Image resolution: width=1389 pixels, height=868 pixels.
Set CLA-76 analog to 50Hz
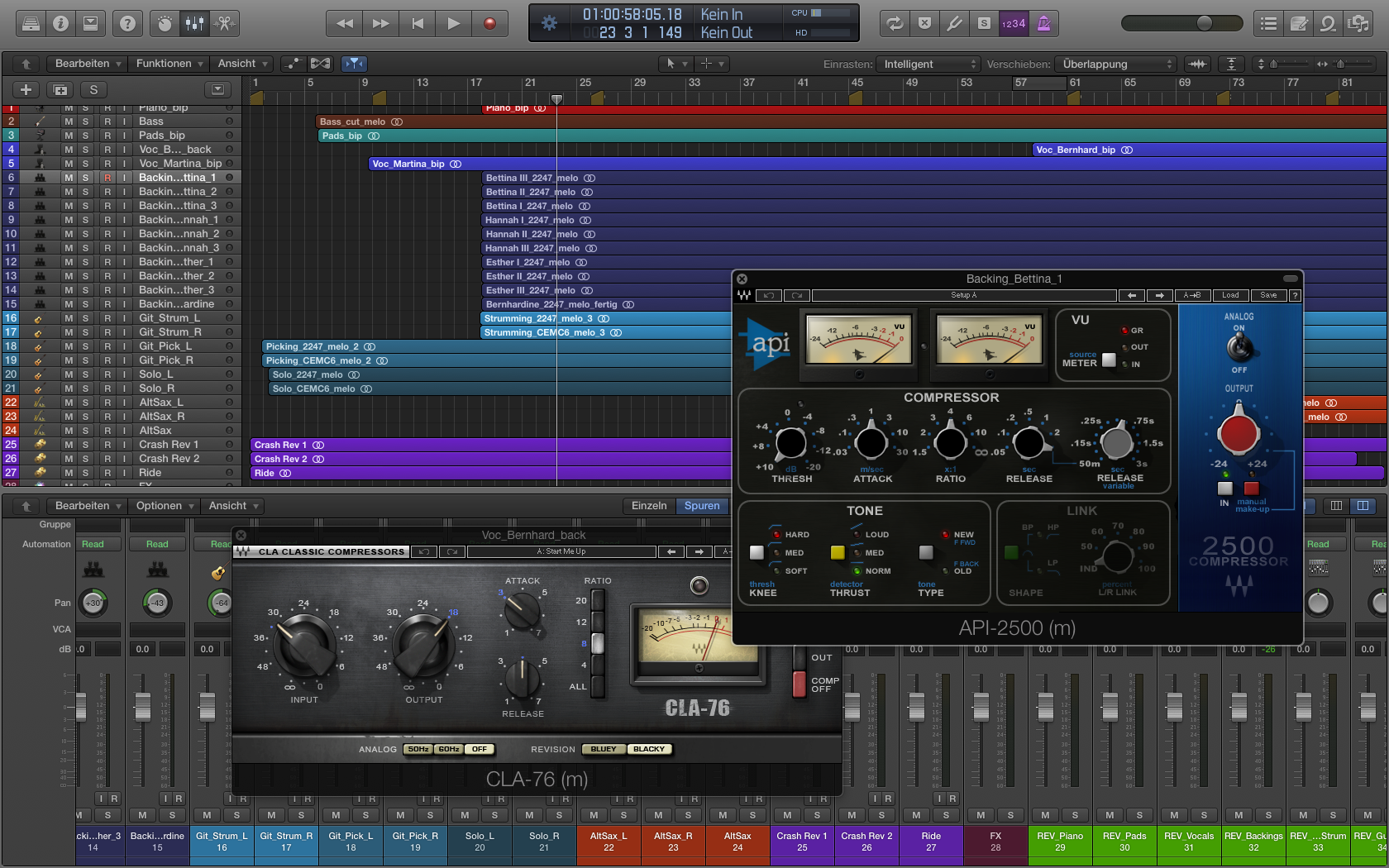point(418,749)
